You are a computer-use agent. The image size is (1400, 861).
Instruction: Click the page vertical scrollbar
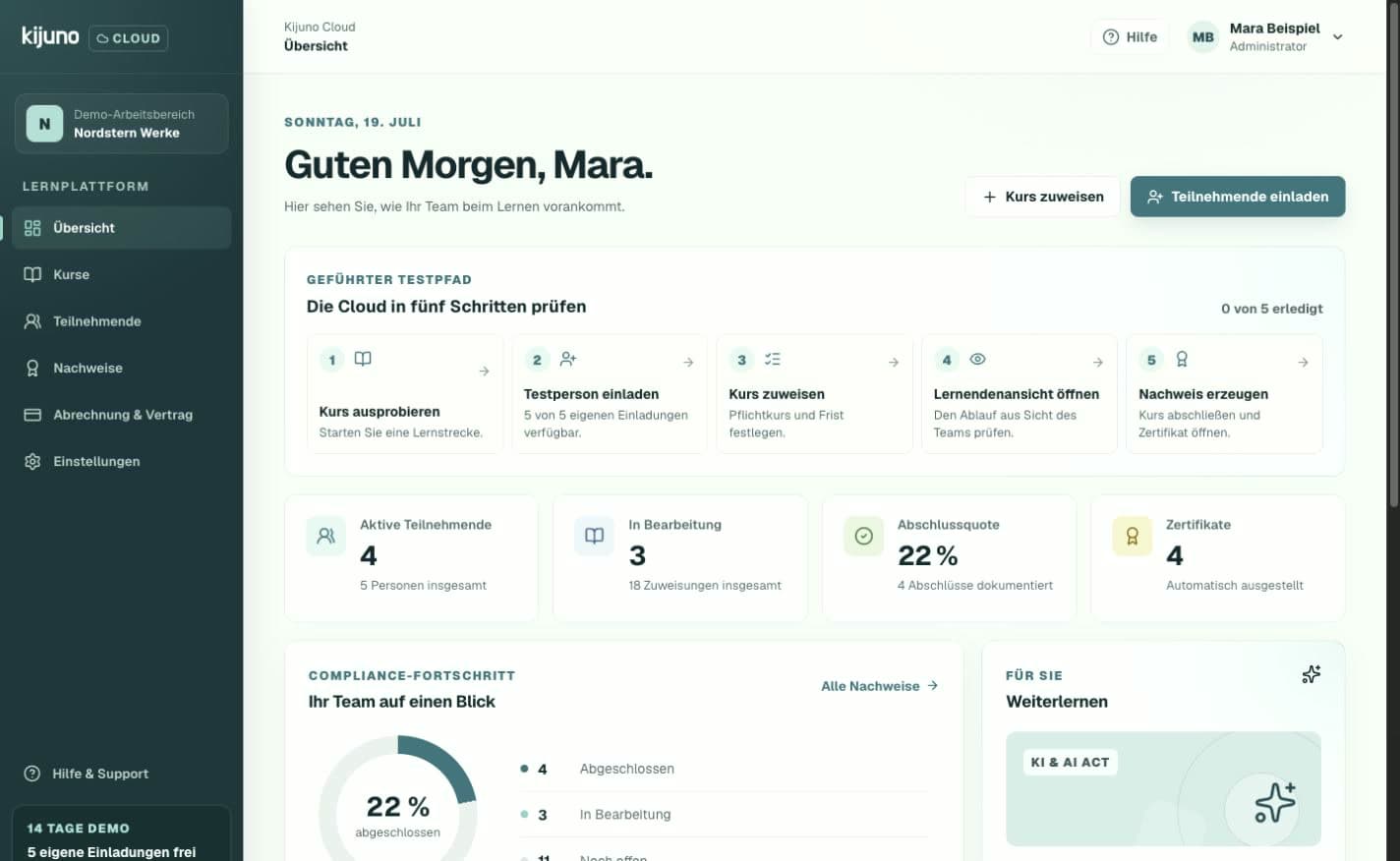click(1392, 256)
